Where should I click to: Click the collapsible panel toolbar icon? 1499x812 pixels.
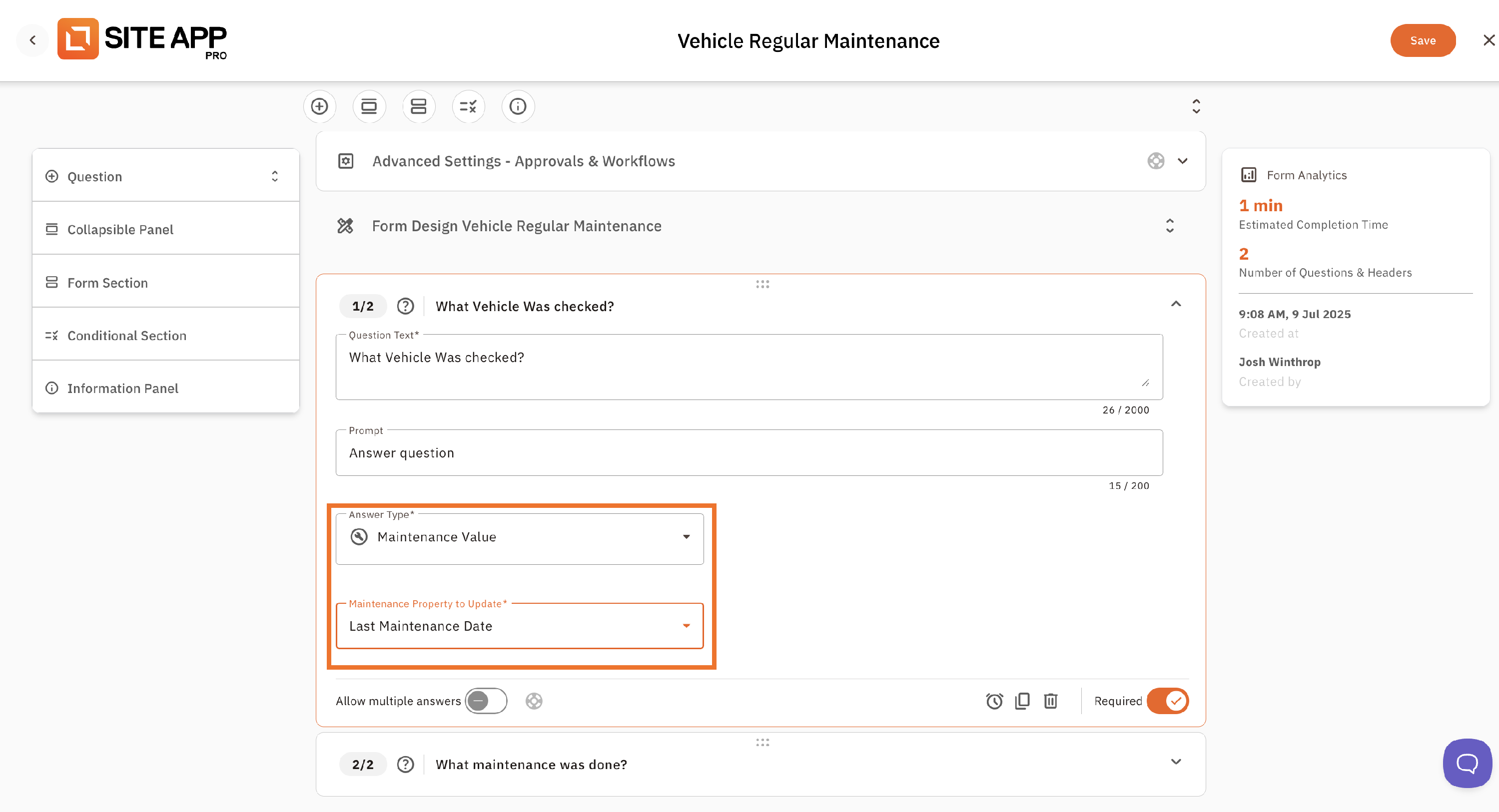369,106
